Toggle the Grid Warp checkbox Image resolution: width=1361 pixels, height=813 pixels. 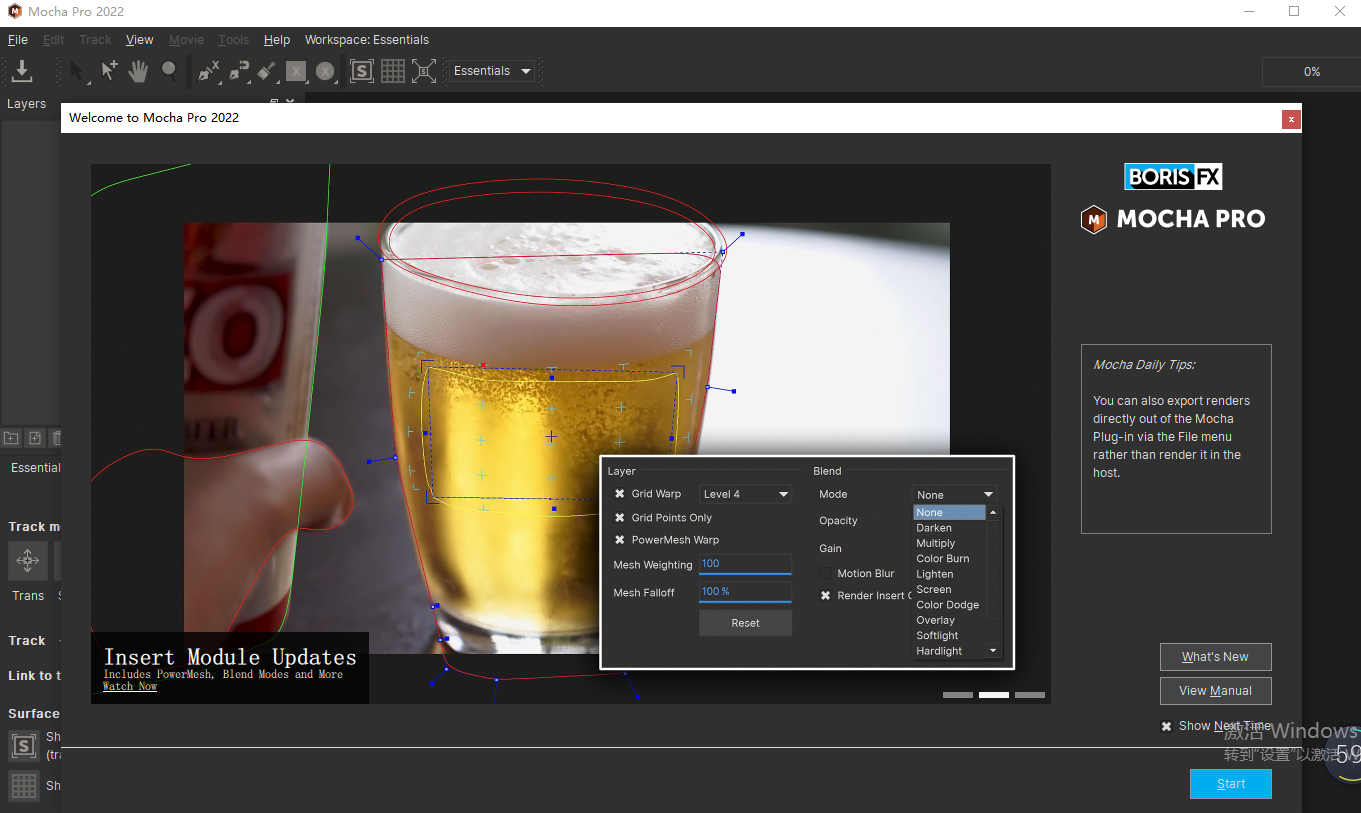(x=620, y=494)
